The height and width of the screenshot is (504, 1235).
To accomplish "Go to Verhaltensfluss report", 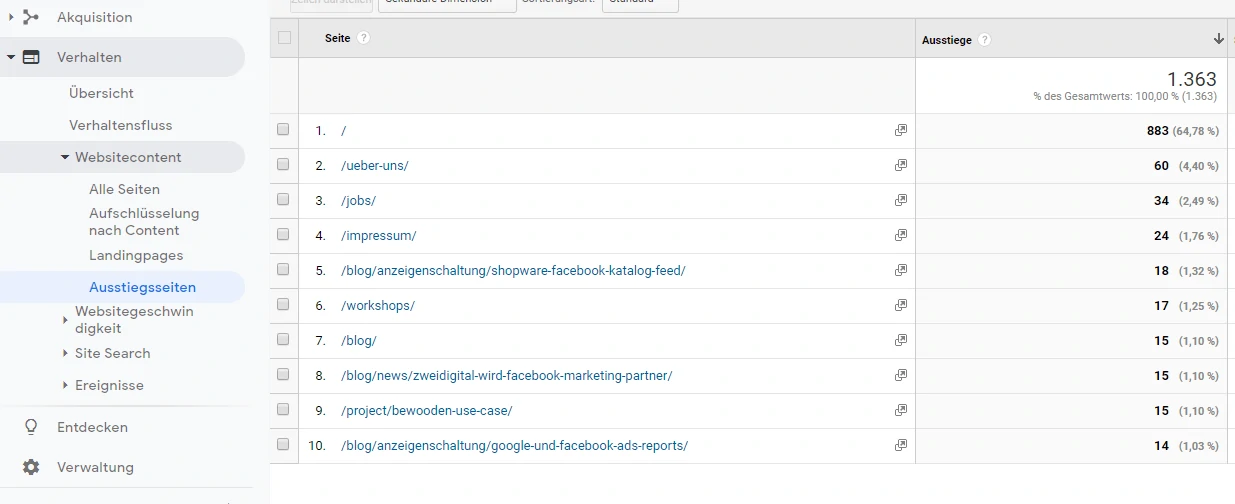I will click(x=120, y=125).
